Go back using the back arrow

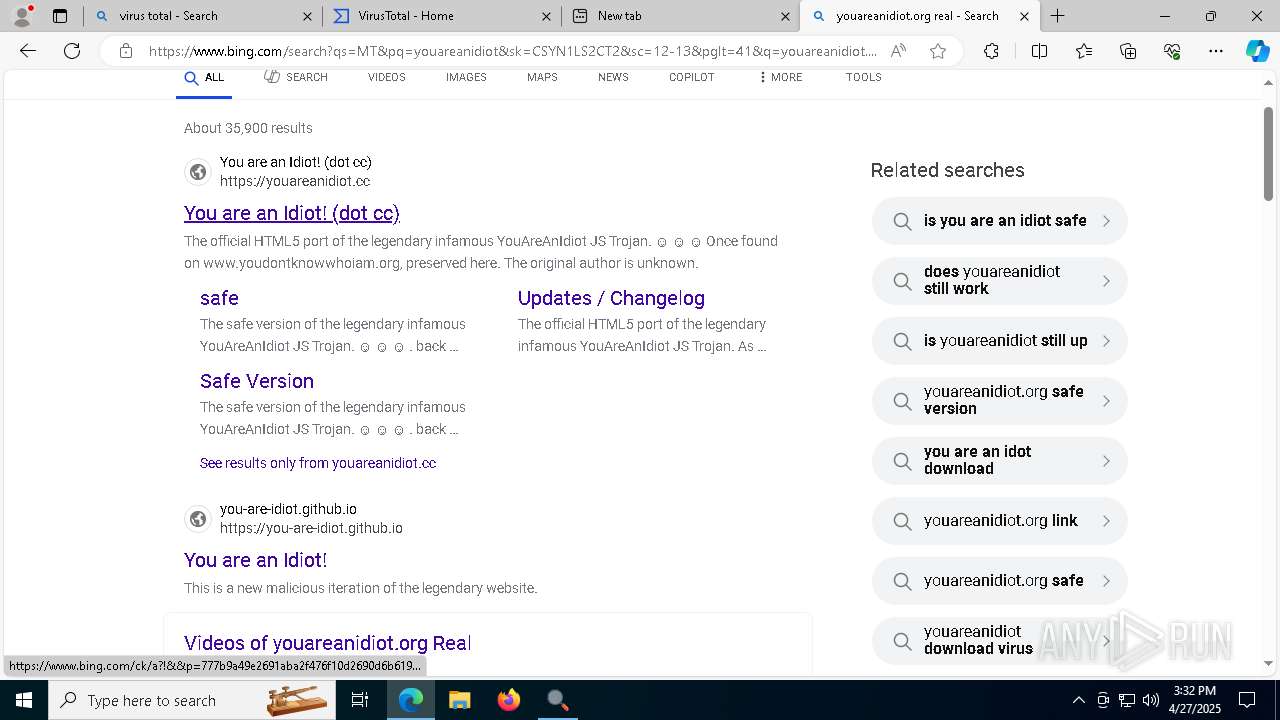pos(28,51)
